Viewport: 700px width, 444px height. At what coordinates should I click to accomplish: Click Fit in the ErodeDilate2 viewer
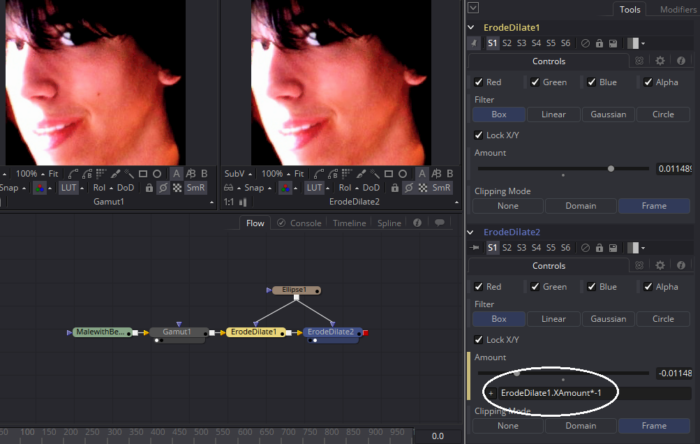click(299, 174)
